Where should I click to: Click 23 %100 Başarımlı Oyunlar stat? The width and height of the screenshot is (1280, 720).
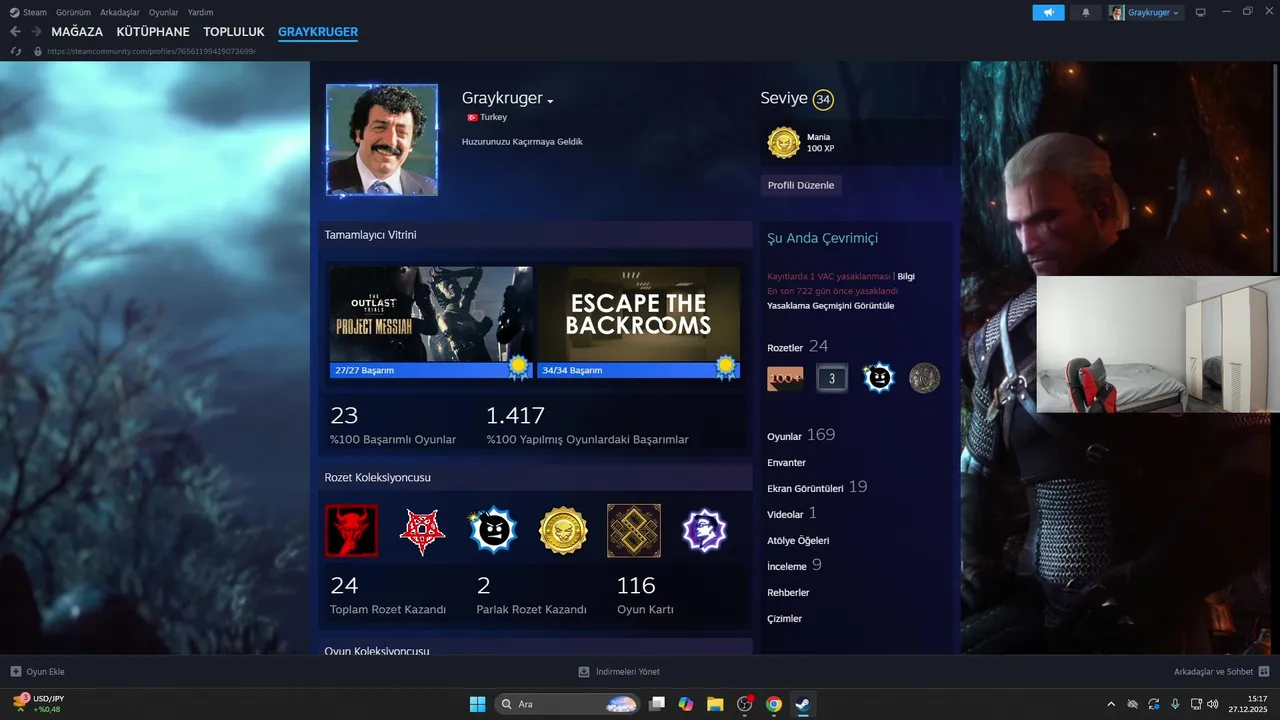pos(393,426)
